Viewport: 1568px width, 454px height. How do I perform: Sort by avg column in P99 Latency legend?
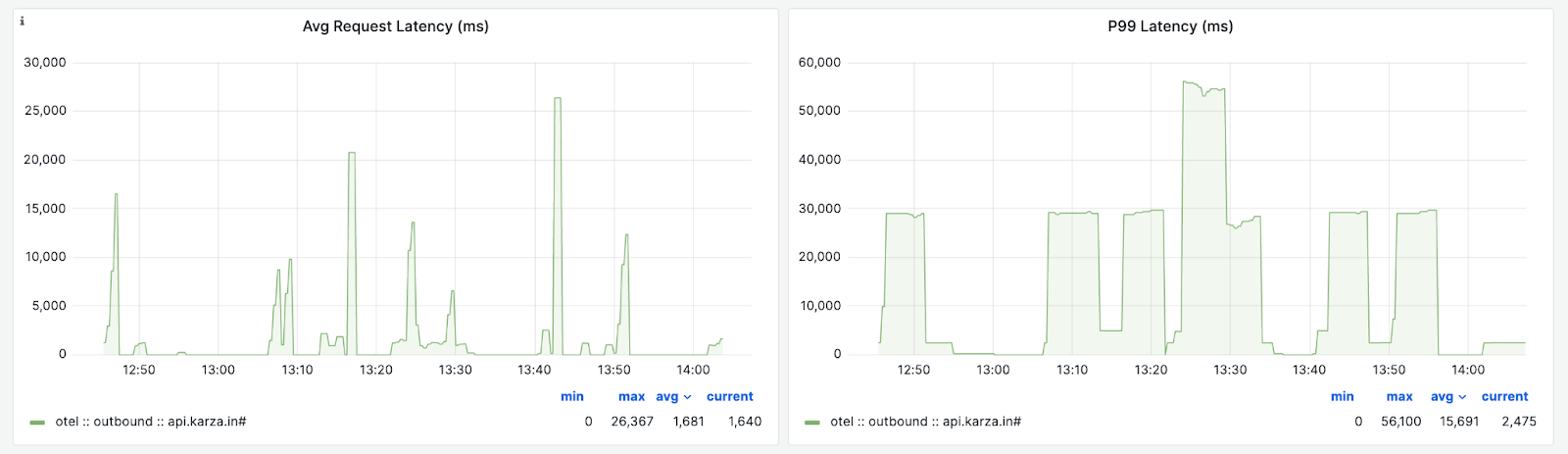[1441, 397]
